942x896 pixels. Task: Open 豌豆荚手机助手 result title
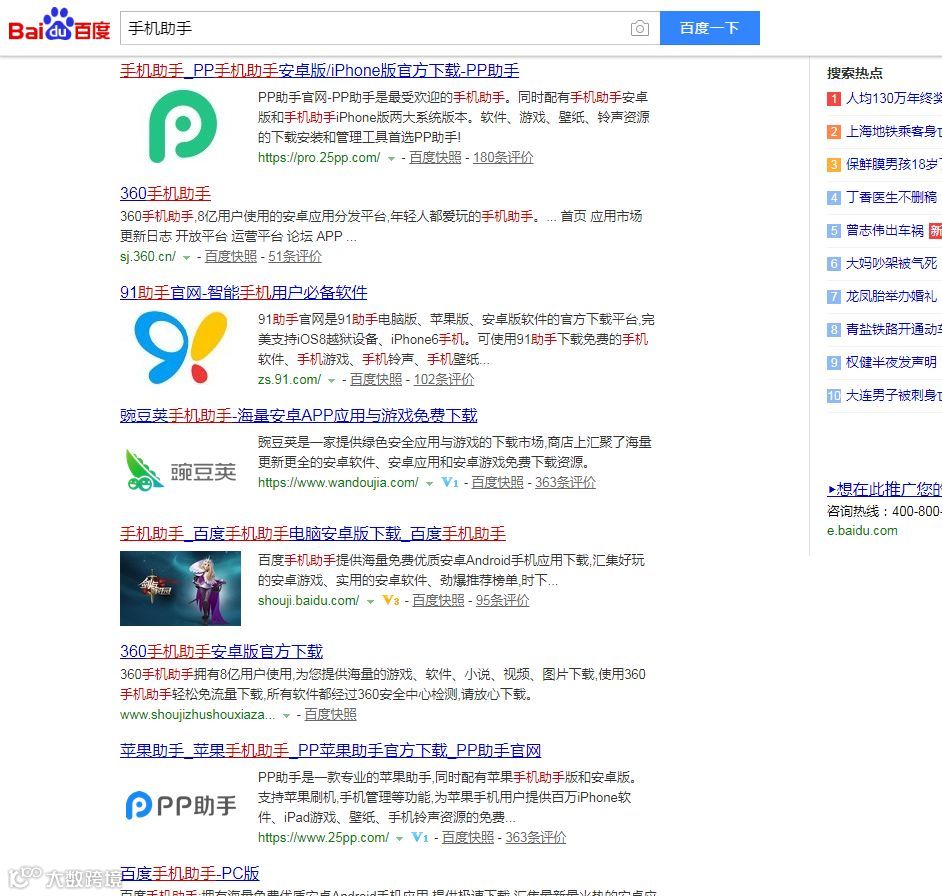[299, 416]
